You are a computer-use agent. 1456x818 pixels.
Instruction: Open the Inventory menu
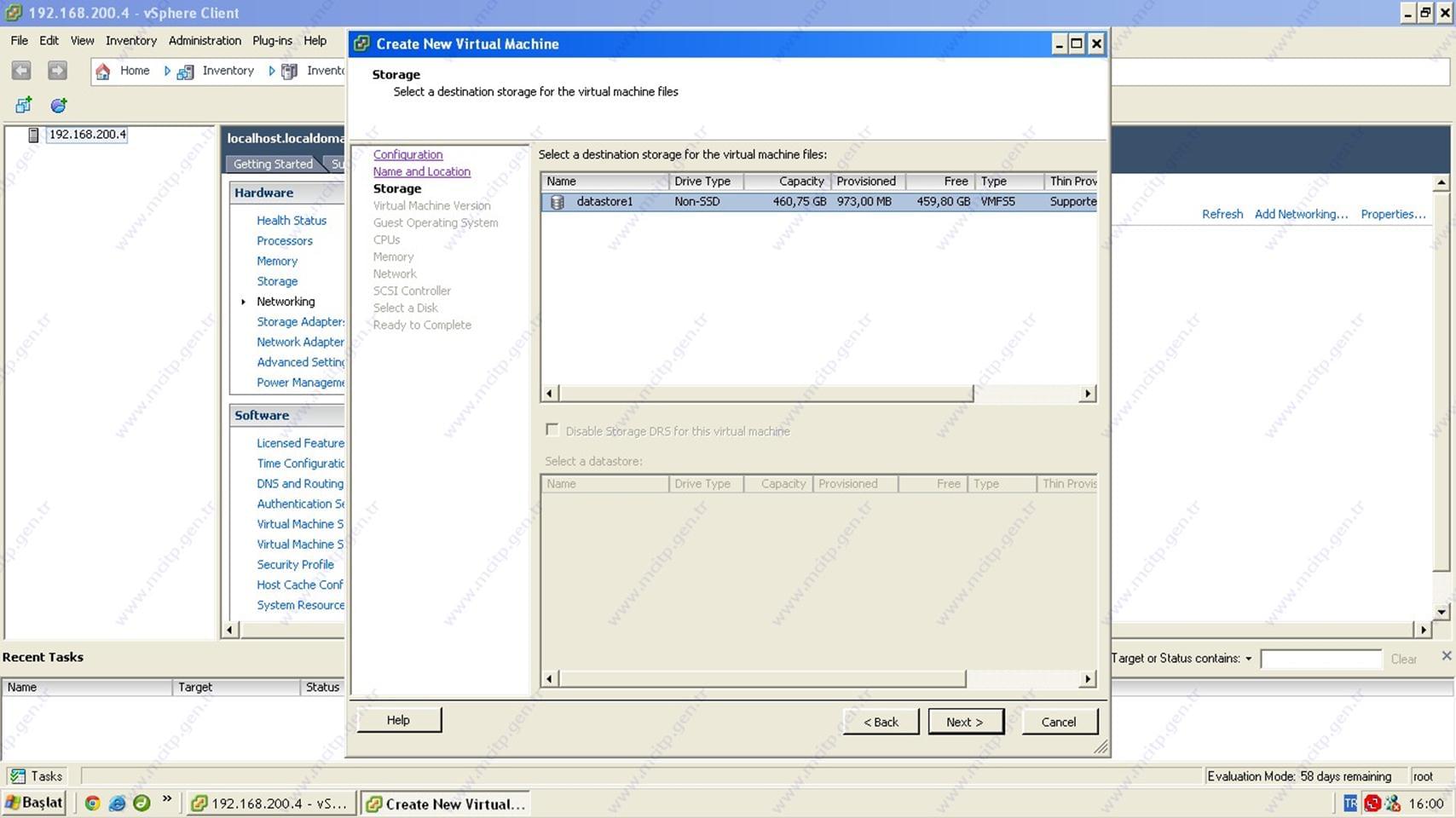click(x=130, y=40)
